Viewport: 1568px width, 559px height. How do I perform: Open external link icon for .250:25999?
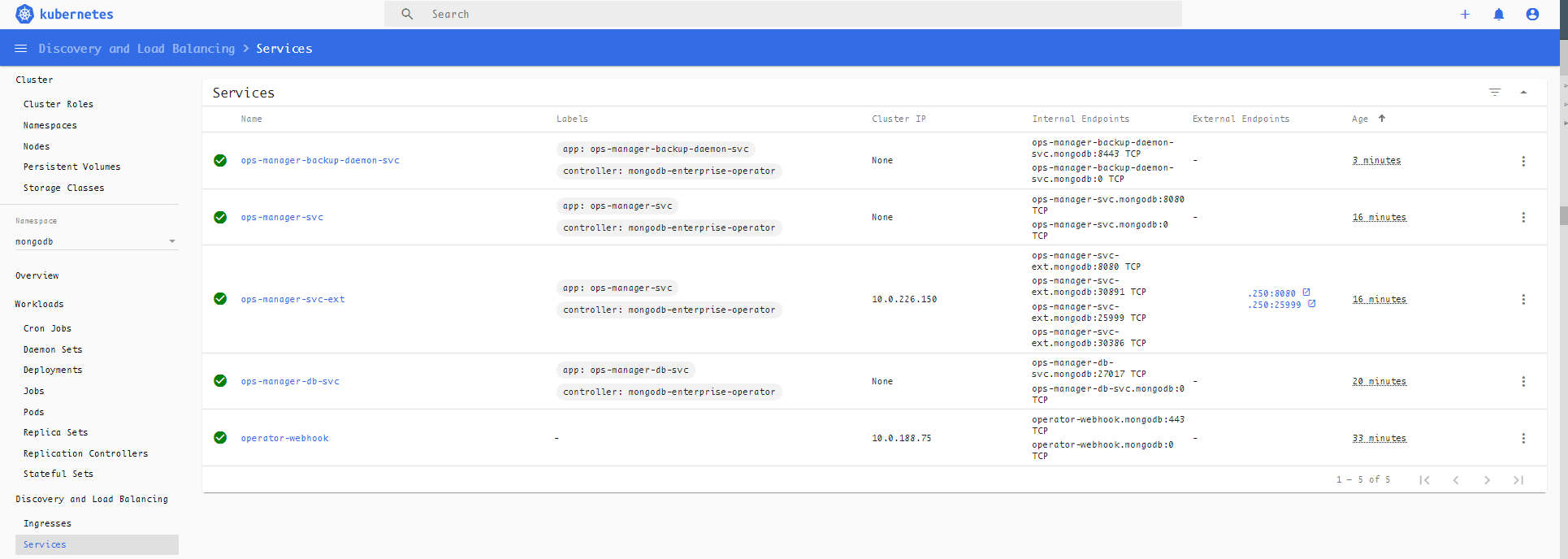tap(1311, 304)
